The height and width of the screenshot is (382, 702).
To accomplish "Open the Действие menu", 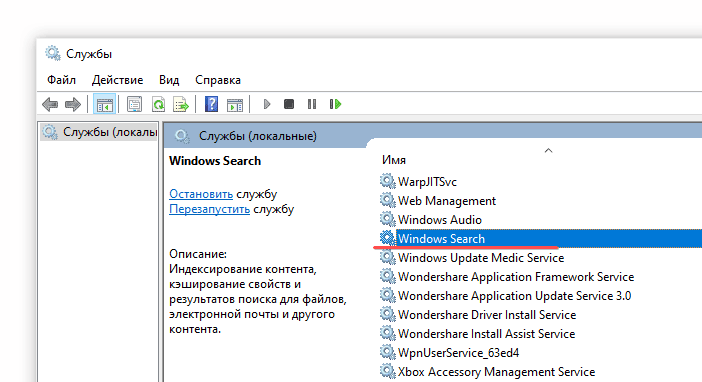I will [x=117, y=80].
